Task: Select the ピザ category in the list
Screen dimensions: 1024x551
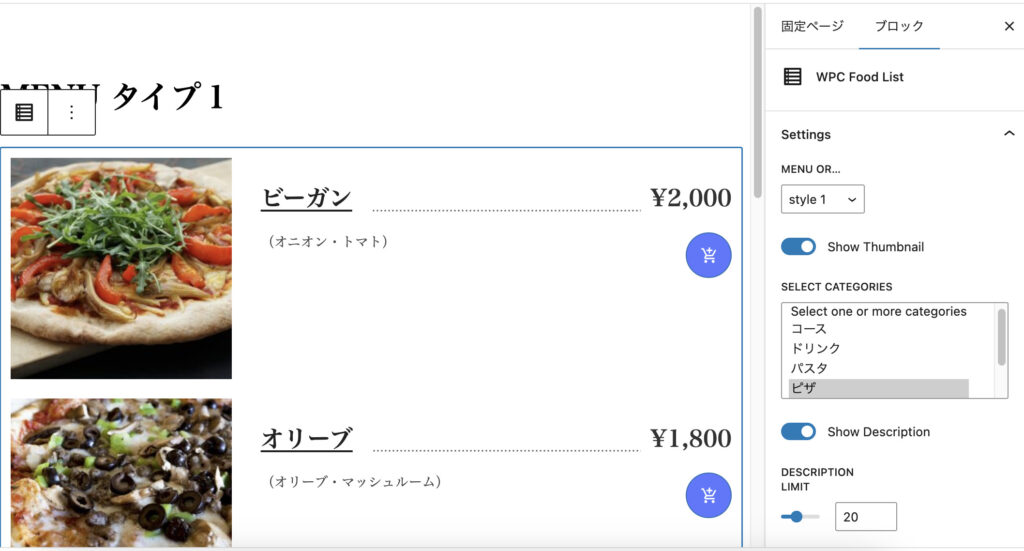Action: [x=878, y=388]
